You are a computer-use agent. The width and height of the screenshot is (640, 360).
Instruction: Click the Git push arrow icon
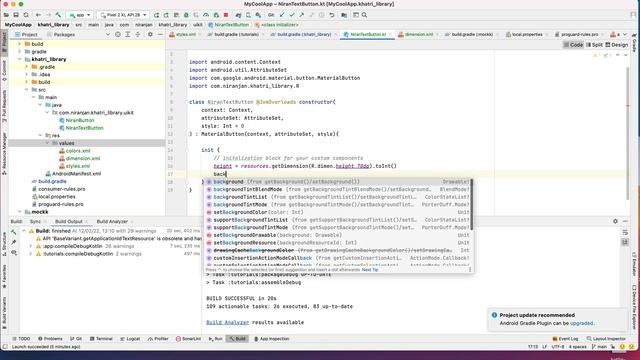302,15
